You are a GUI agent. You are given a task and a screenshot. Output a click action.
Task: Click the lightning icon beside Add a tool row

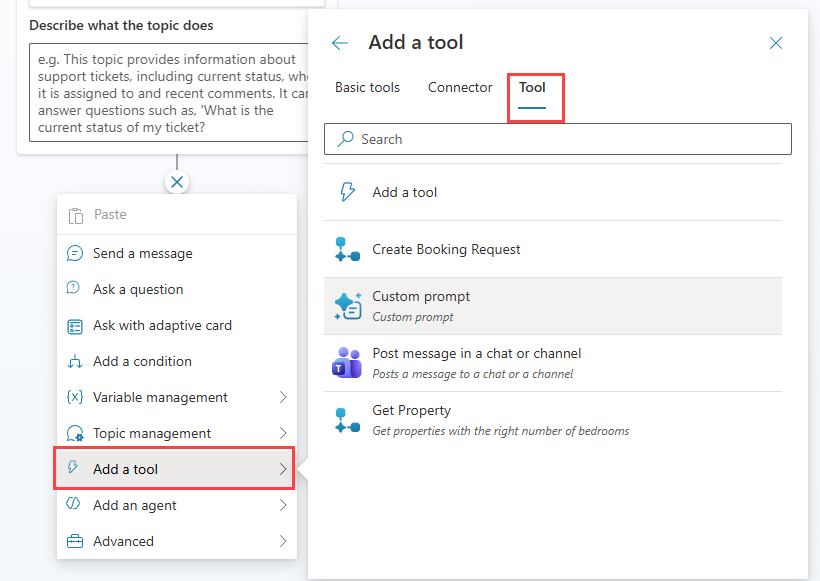347,192
